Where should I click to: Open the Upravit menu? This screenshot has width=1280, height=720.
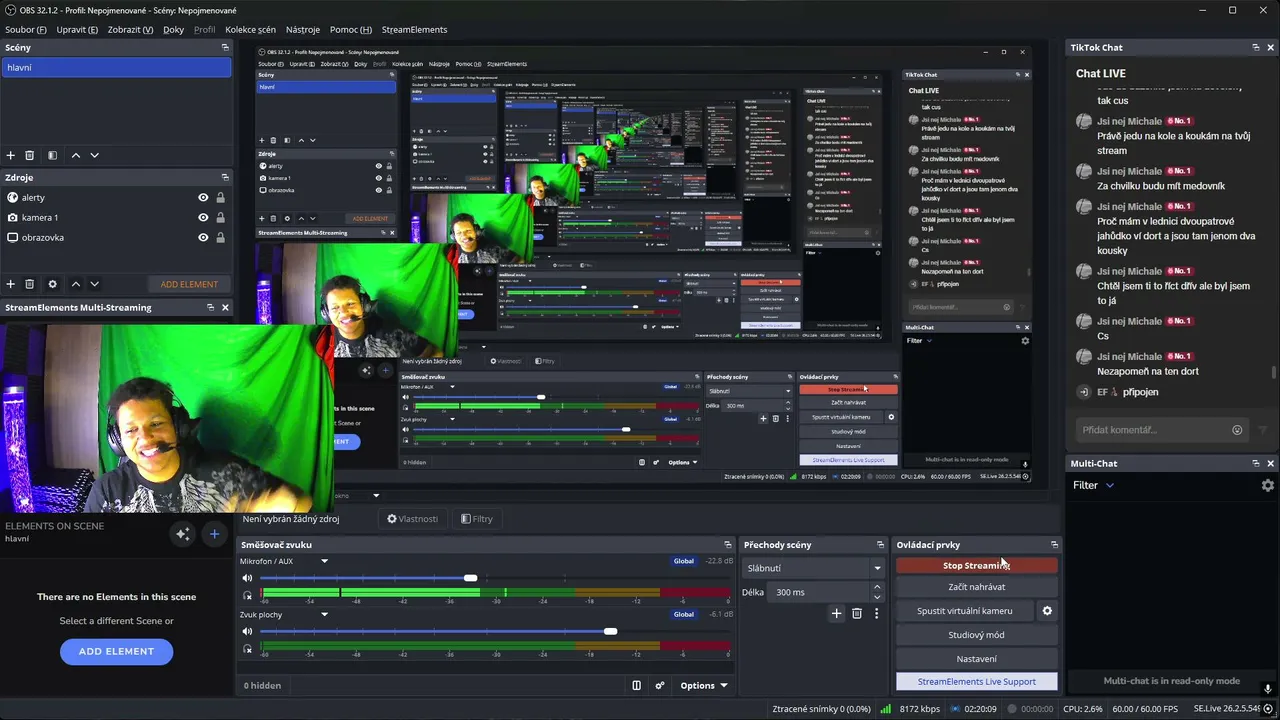tap(77, 30)
